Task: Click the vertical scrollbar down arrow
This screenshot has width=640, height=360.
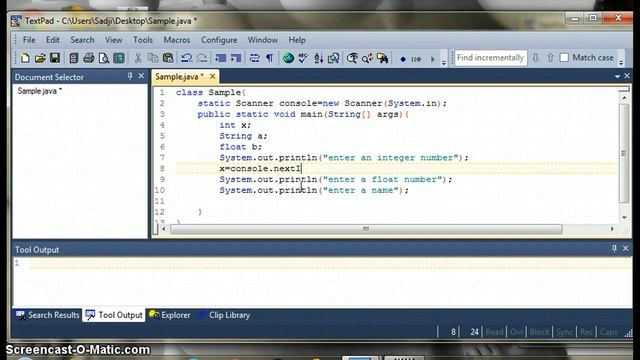Action: coord(624,218)
